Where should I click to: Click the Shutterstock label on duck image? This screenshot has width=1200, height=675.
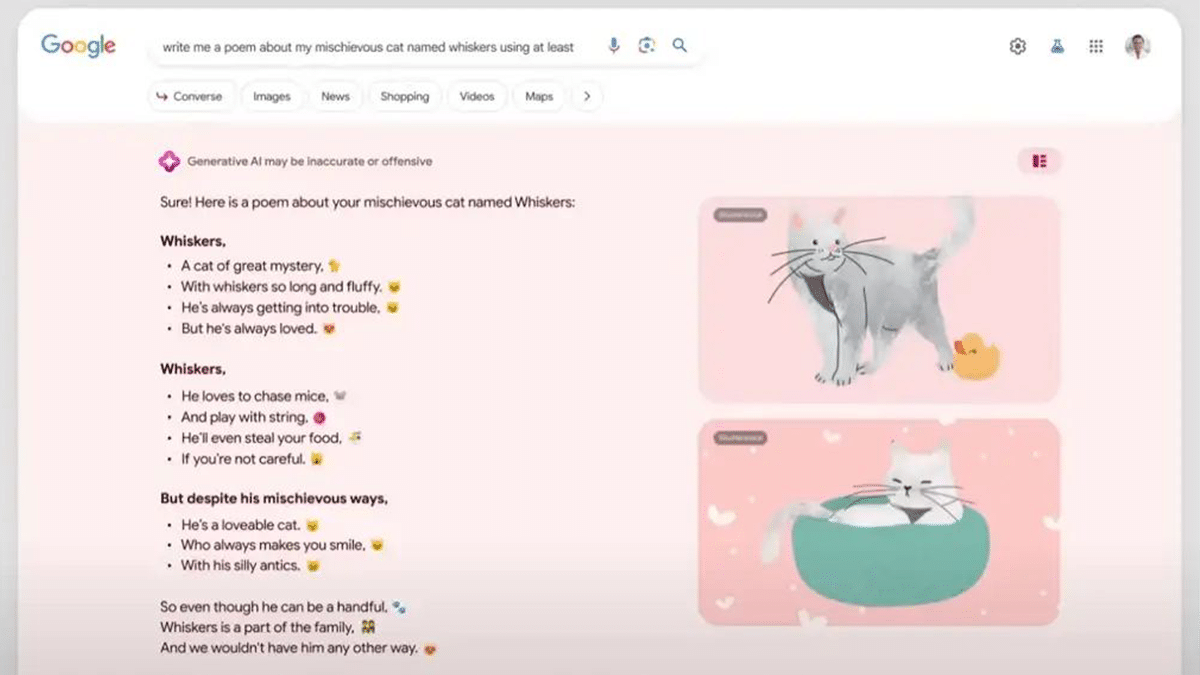point(740,215)
